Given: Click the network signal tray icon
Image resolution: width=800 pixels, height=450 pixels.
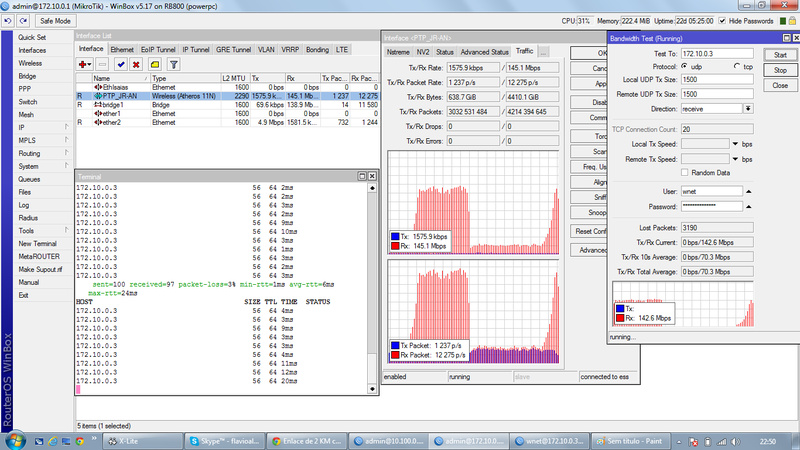Looking at the screenshot, I should click(x=721, y=442).
